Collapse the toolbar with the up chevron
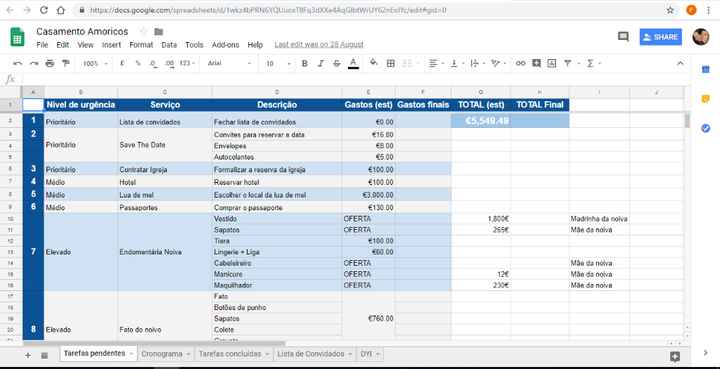The height and width of the screenshot is (369, 720). tap(680, 63)
